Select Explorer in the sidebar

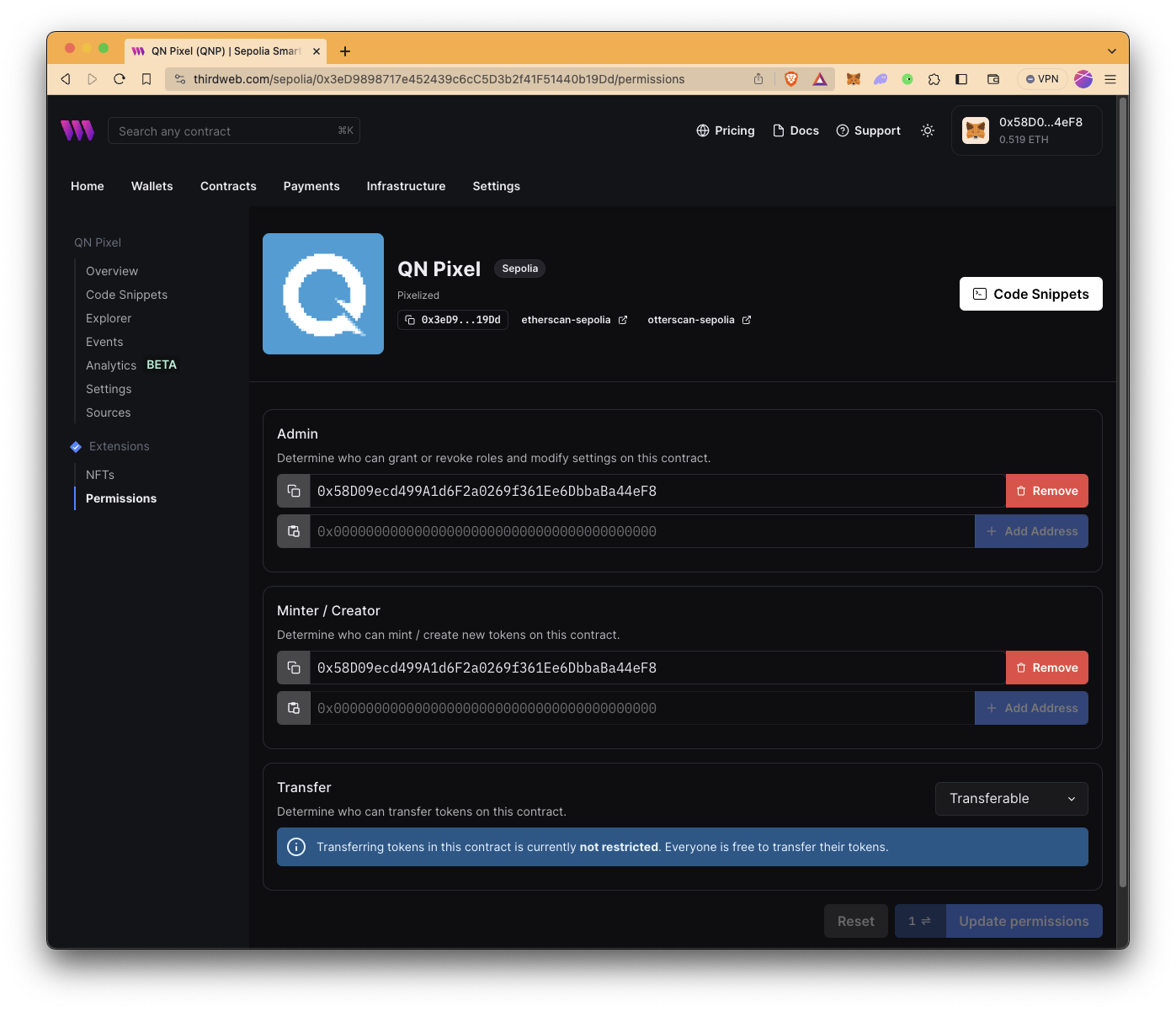[x=109, y=318]
